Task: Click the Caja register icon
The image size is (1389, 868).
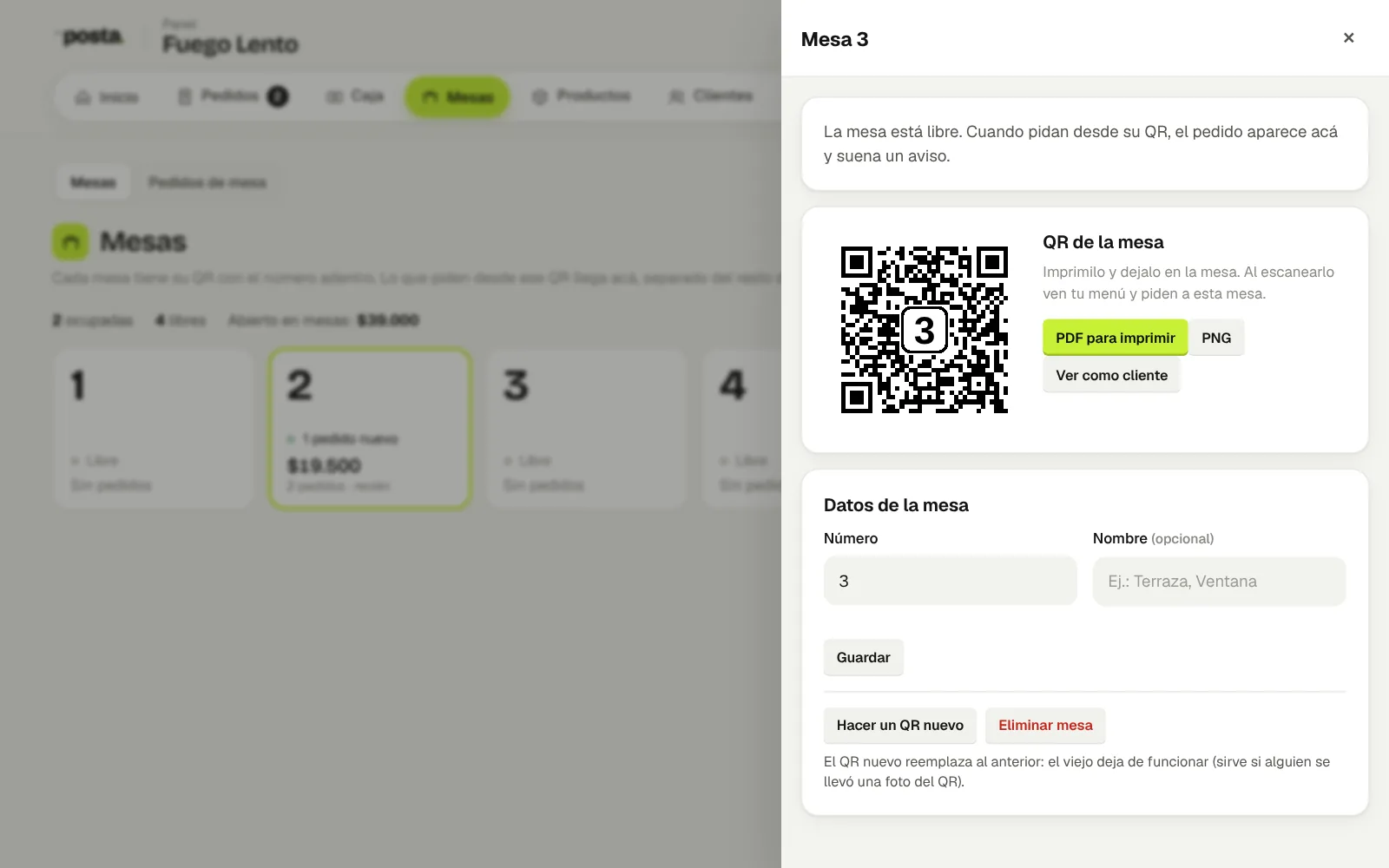Action: pyautogui.click(x=334, y=97)
